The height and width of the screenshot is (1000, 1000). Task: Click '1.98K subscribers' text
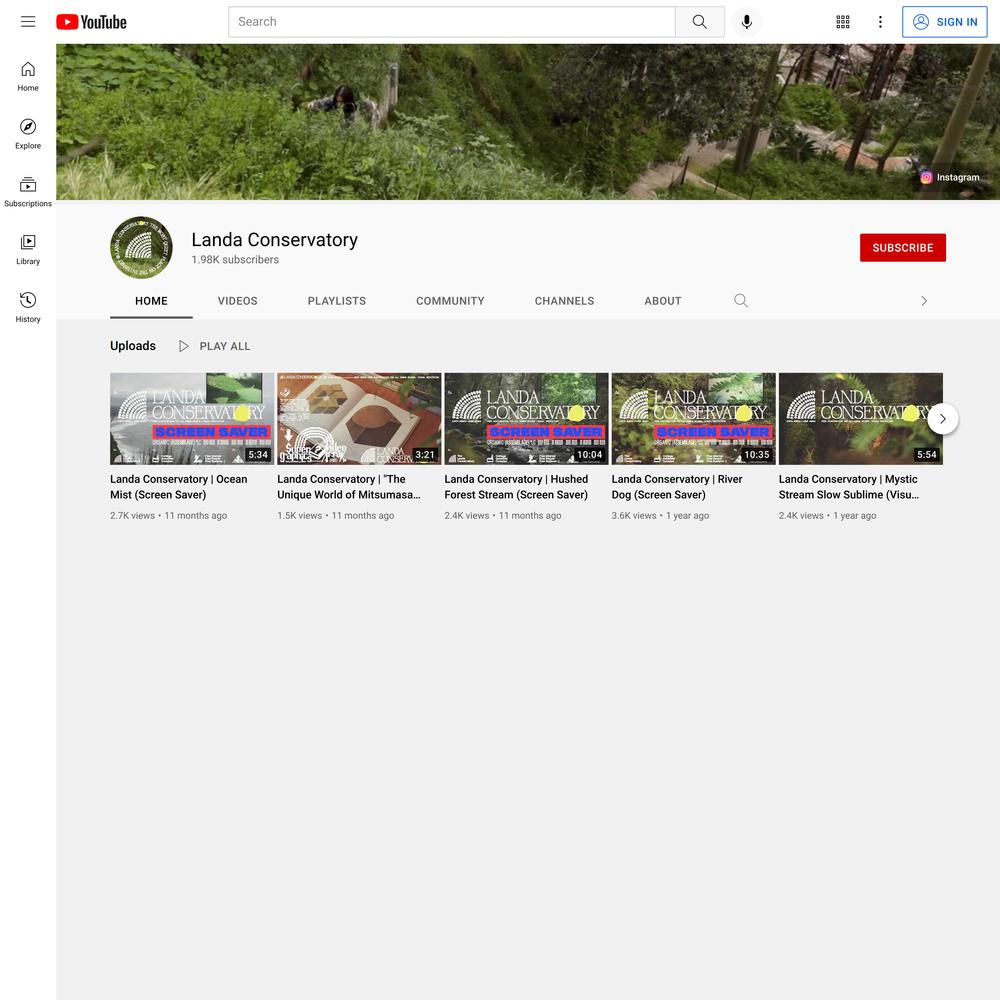235,260
